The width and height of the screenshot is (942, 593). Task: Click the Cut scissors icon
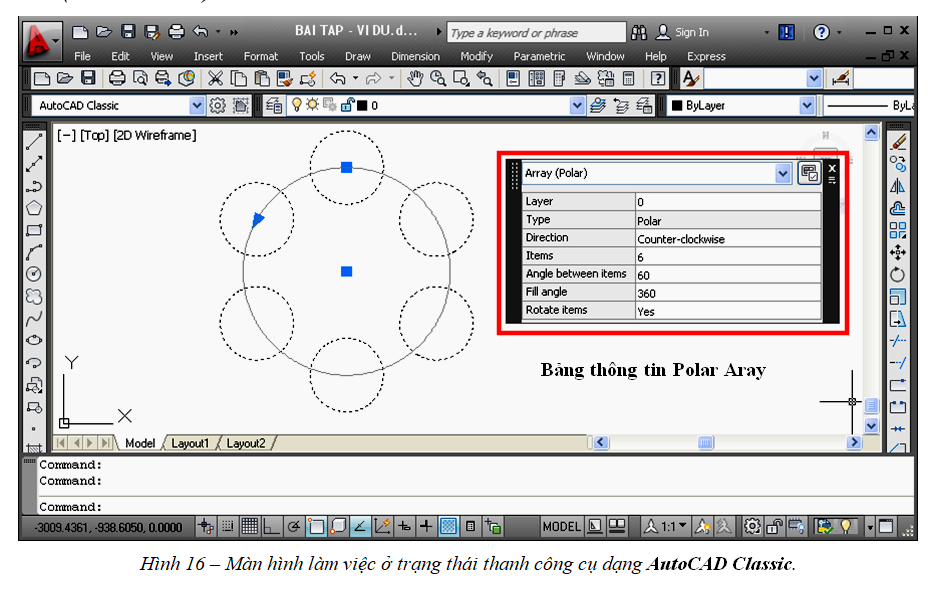coord(215,78)
